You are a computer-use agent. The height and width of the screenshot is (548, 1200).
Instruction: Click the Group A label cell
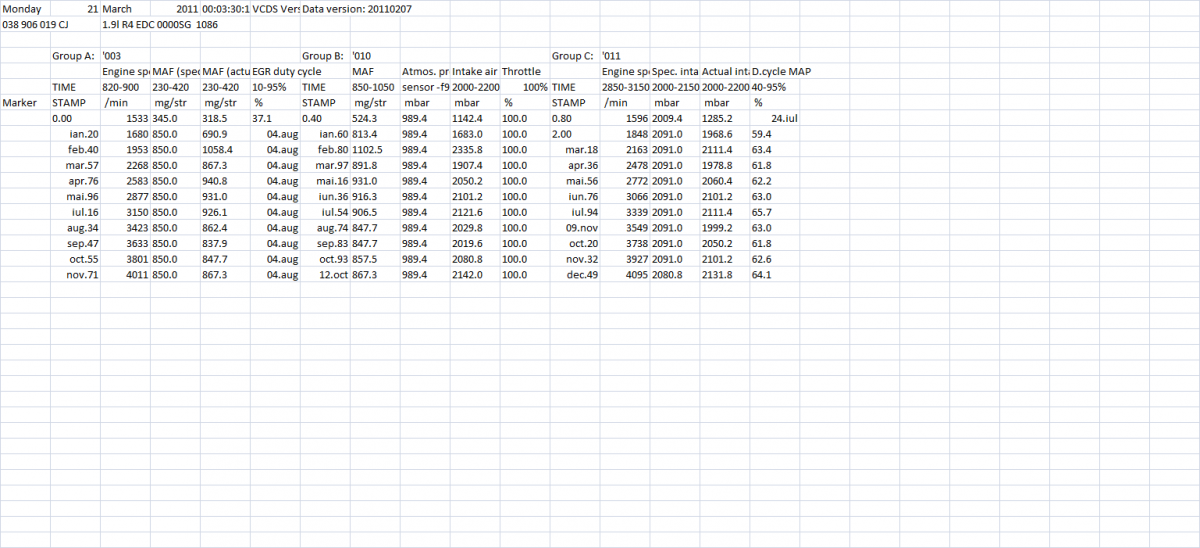(x=74, y=56)
